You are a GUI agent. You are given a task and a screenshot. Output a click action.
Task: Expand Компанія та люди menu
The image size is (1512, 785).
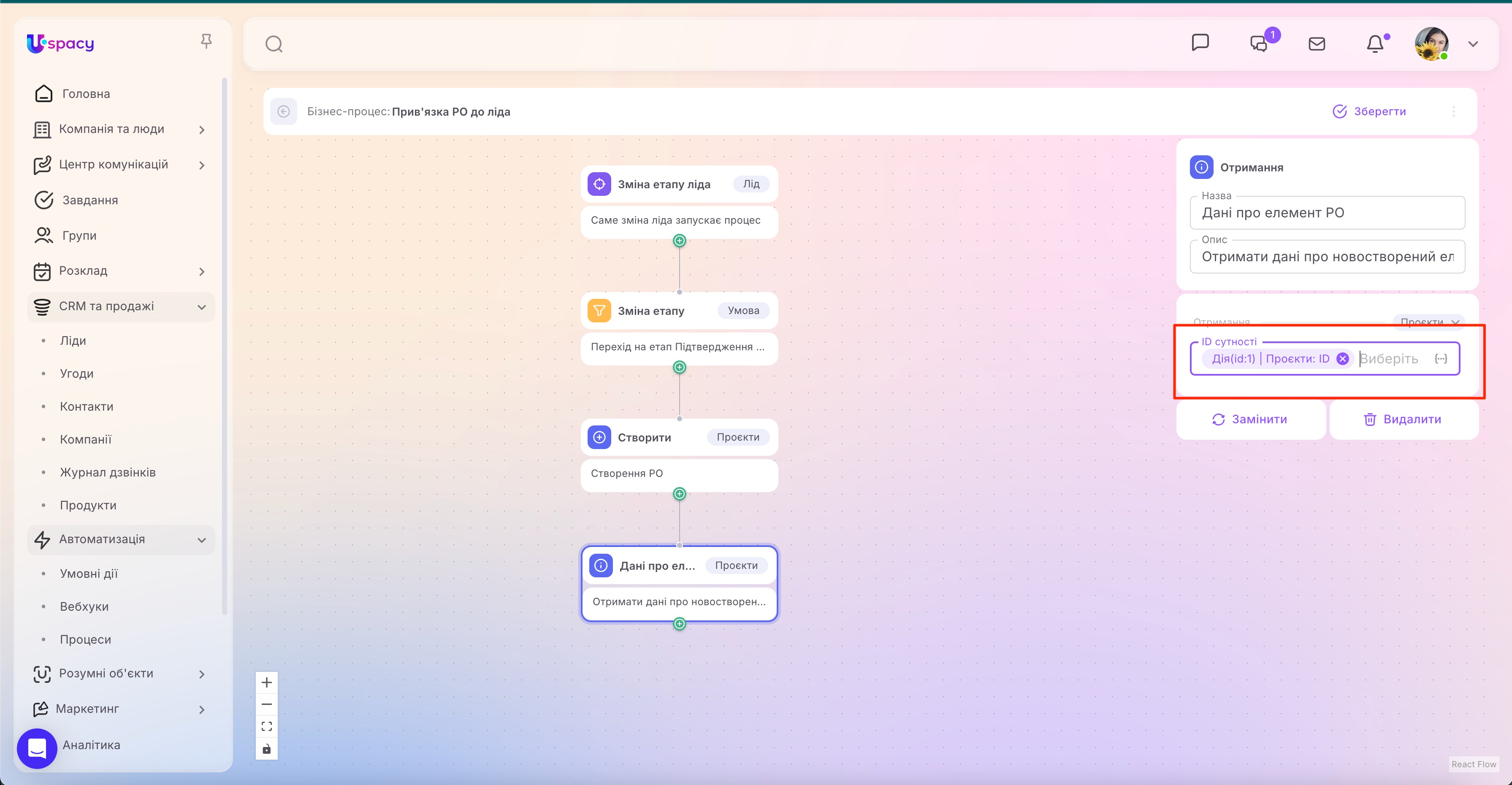(202, 130)
